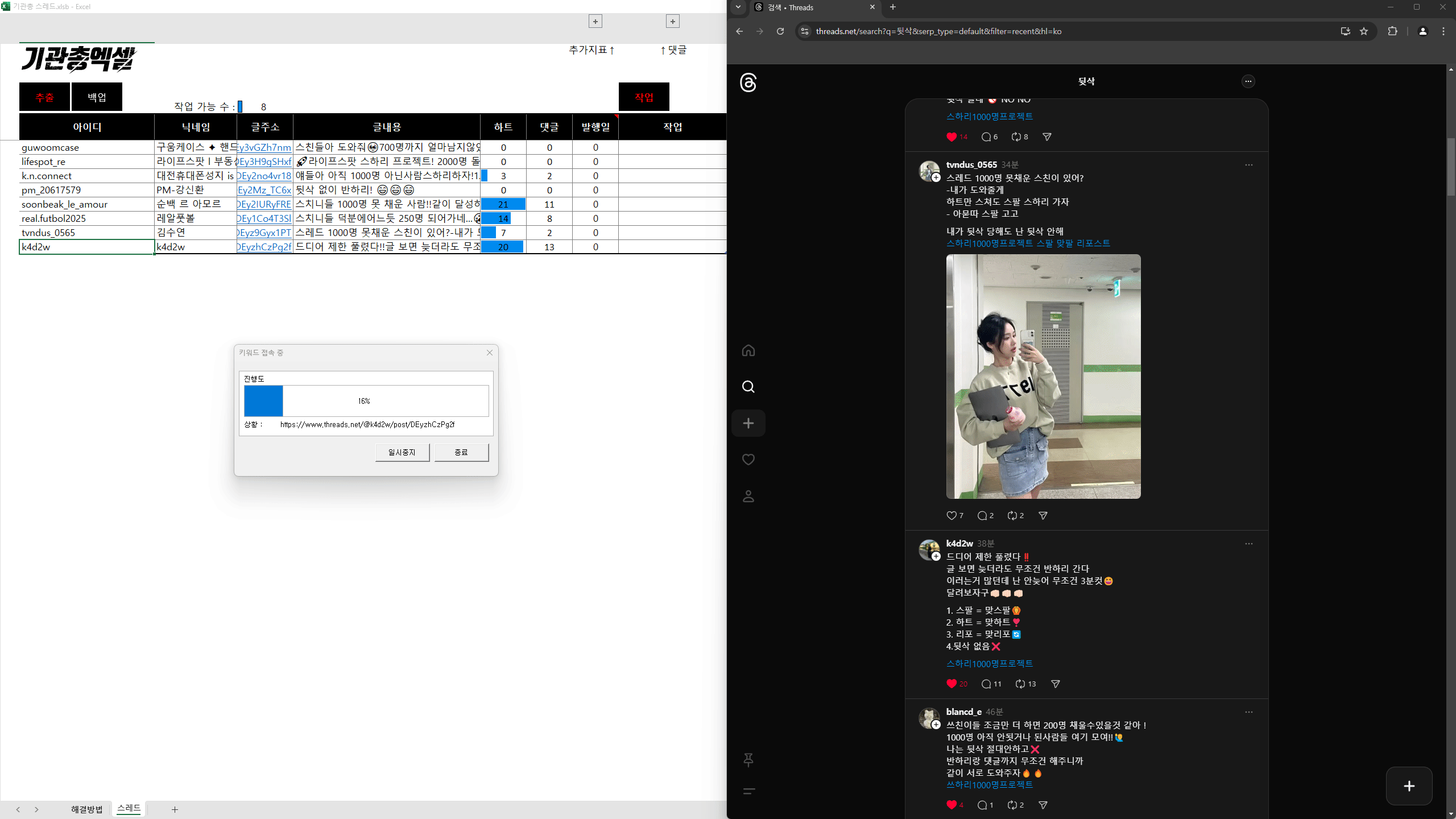Viewport: 1456px width, 819px height.
Task: Open the DEy2IURyFRE post link in sheet
Action: [264, 204]
